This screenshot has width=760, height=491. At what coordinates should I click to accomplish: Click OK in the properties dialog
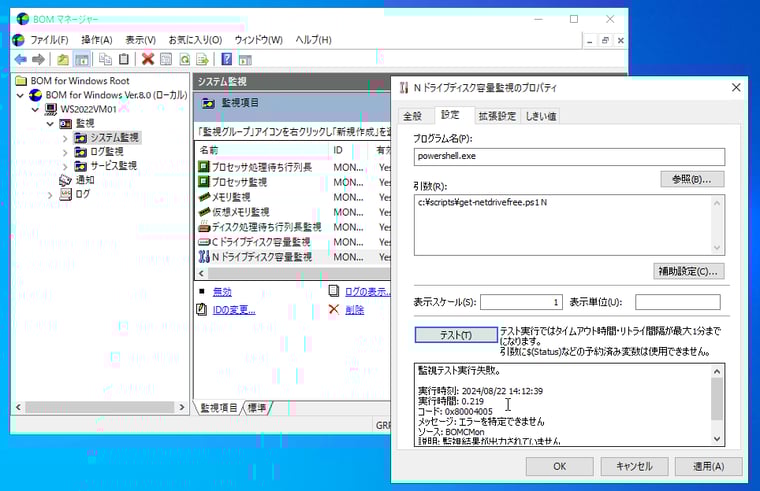[559, 466]
